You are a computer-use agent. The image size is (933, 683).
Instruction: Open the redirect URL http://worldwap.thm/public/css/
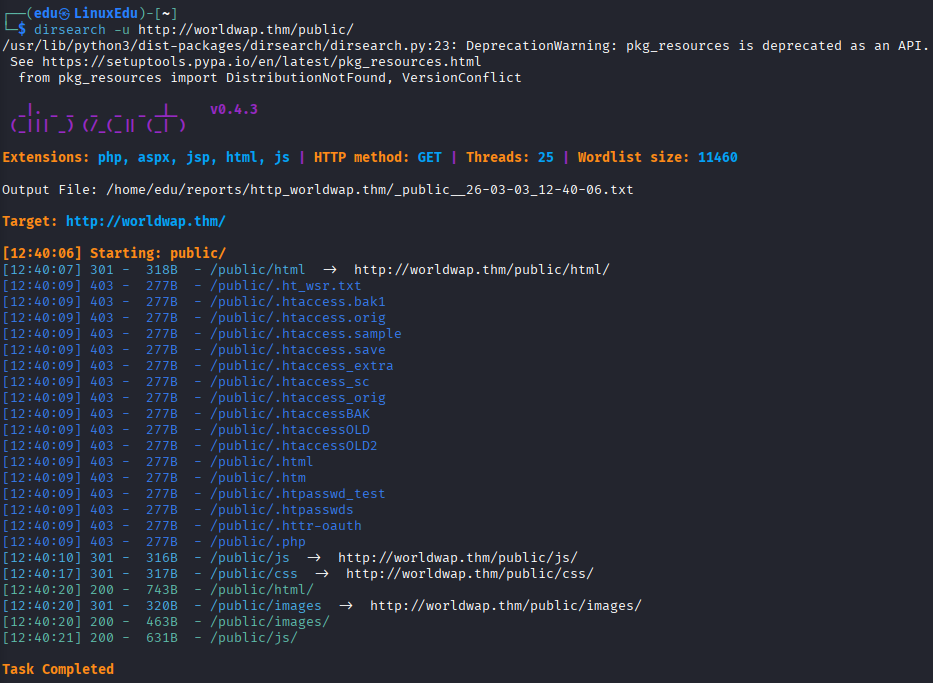click(x=470, y=574)
